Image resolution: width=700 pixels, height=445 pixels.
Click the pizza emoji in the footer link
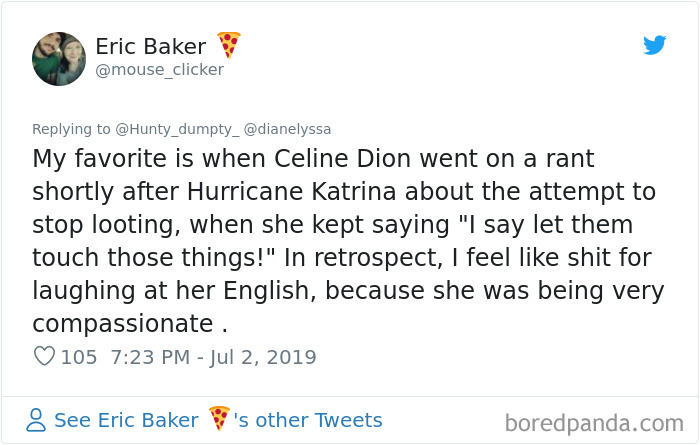220,419
